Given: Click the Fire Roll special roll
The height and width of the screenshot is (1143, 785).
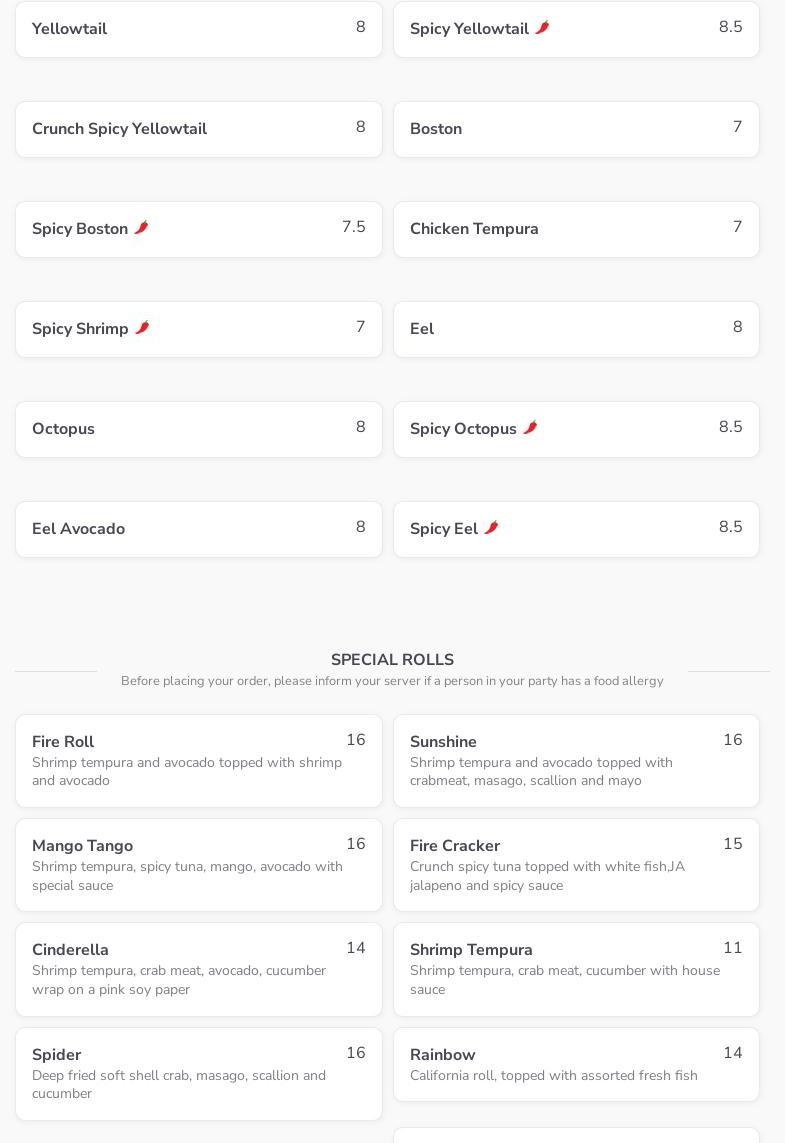Looking at the screenshot, I should pyautogui.click(x=198, y=760).
